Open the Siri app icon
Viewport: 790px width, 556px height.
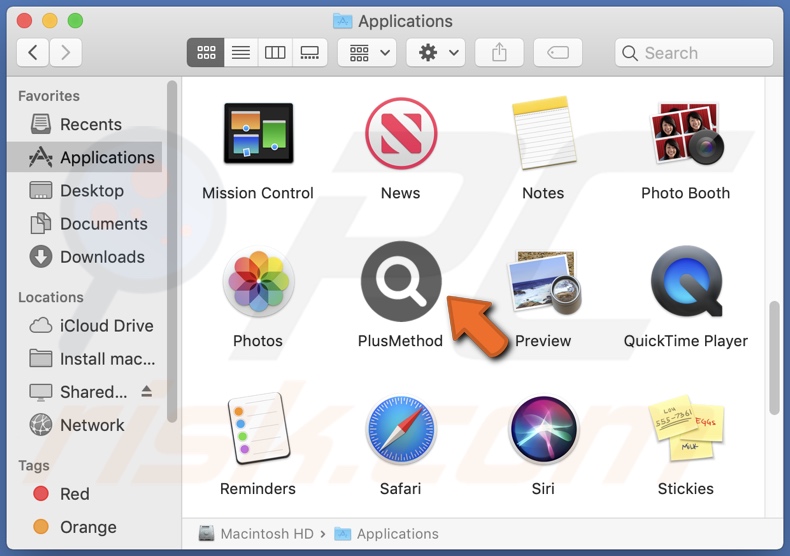[544, 429]
